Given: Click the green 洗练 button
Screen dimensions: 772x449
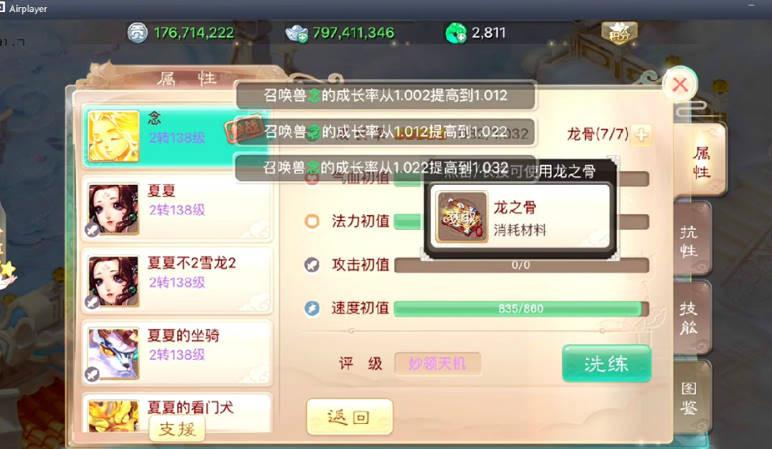Looking at the screenshot, I should coord(607,364).
